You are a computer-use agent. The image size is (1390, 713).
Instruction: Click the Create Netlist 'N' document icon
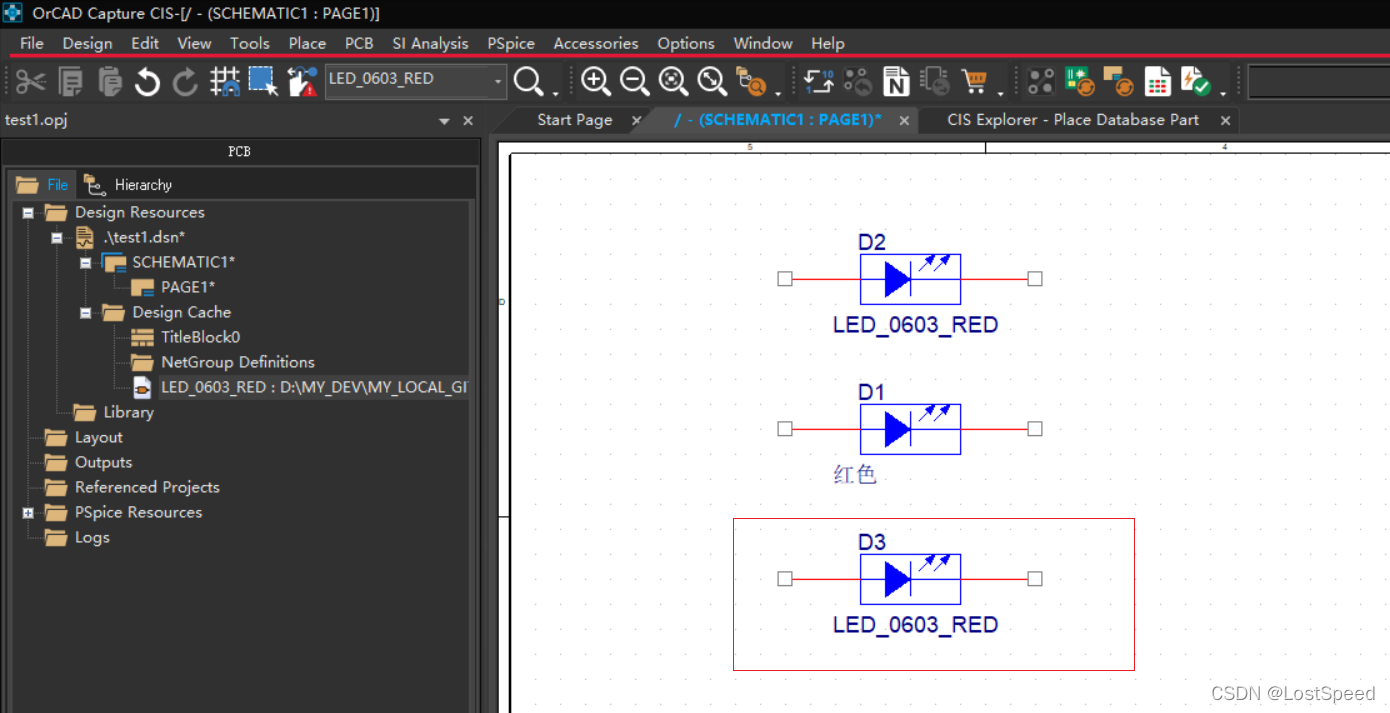click(897, 81)
